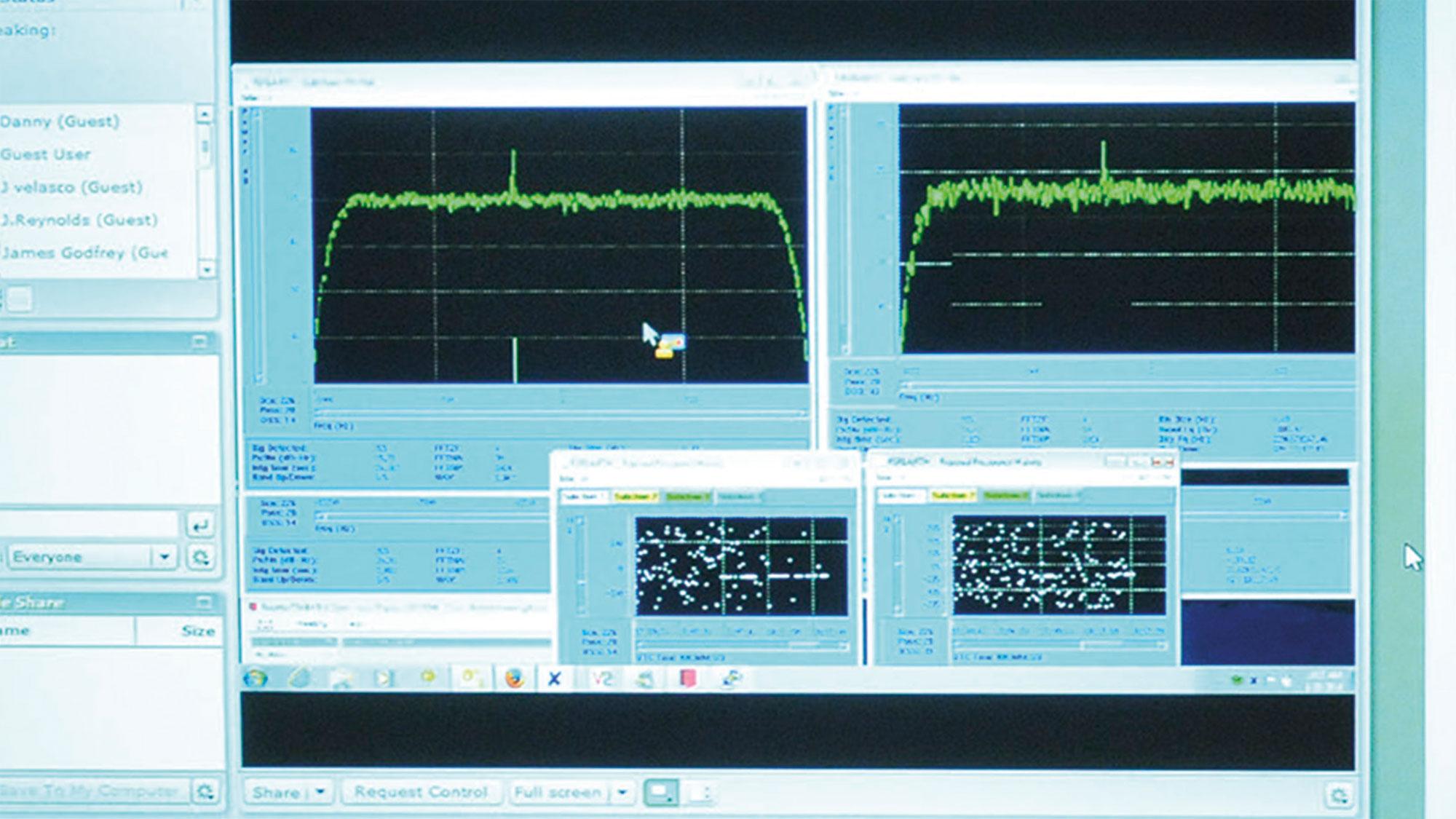This screenshot has width=1456, height=819.
Task: Collapse the File Share panel
Action: [x=204, y=602]
